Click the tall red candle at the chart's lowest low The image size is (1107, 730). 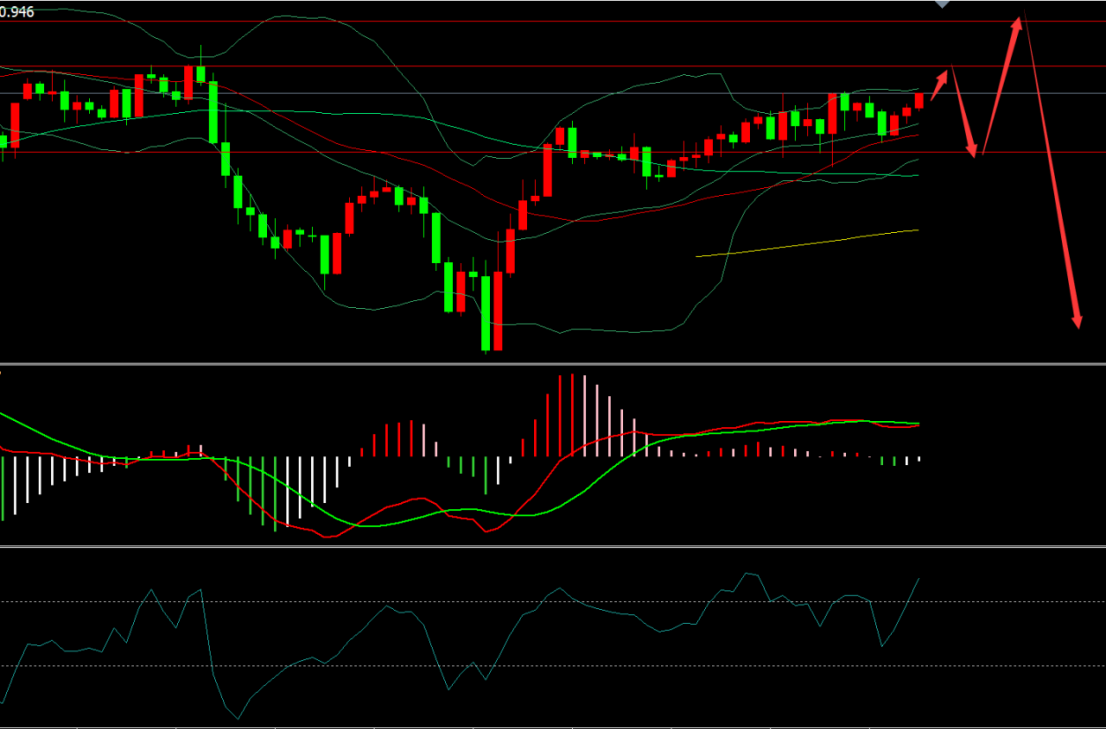coord(498,311)
